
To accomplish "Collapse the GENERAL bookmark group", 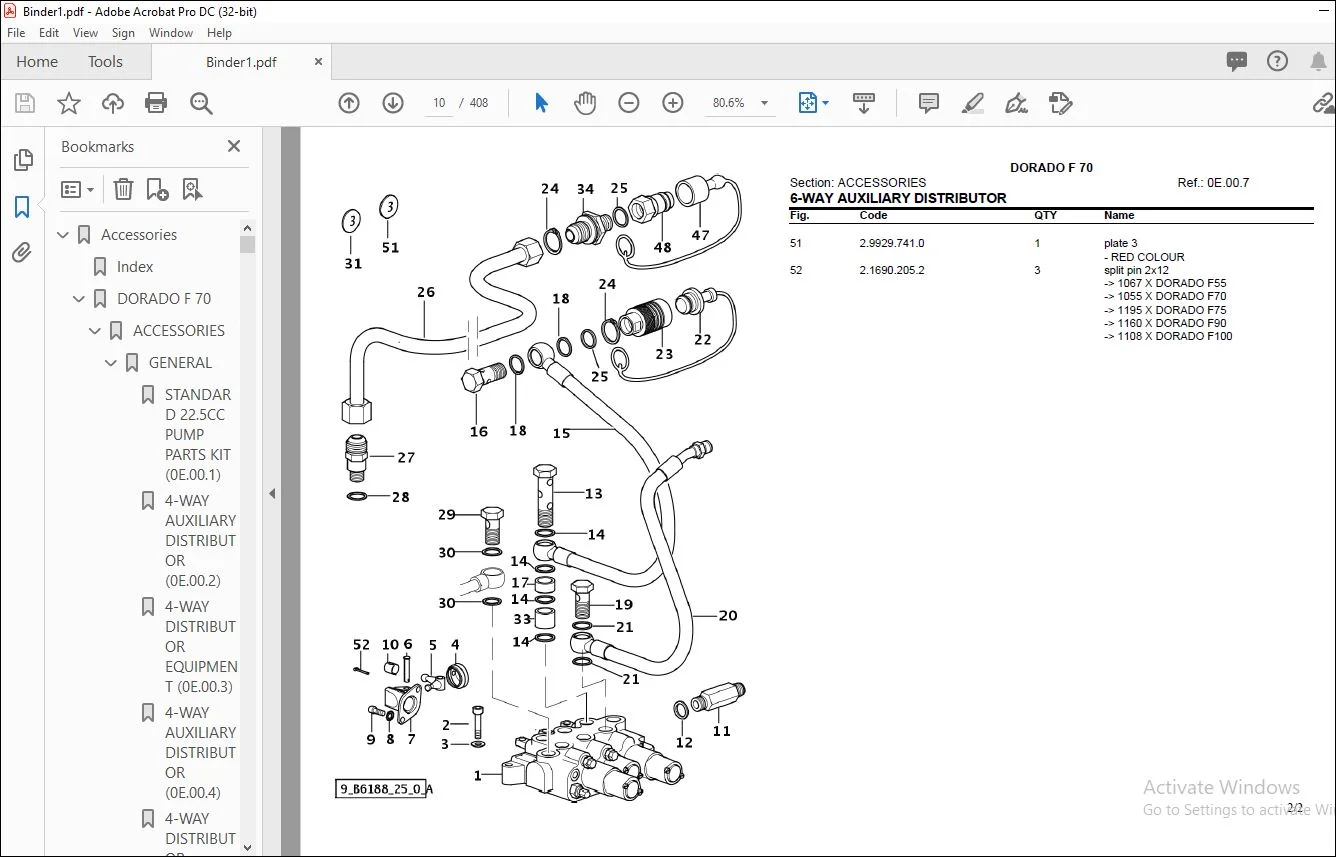I will (x=112, y=363).
